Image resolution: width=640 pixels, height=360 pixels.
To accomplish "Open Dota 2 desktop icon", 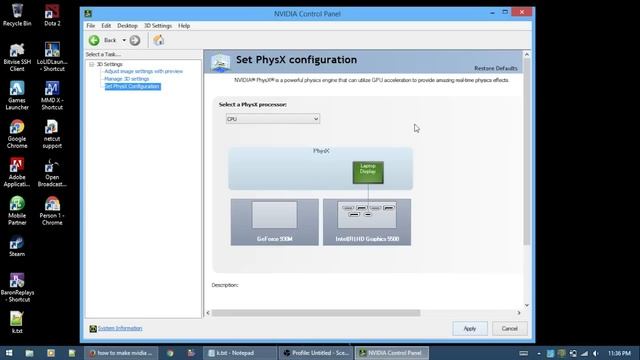I will pyautogui.click(x=52, y=15).
